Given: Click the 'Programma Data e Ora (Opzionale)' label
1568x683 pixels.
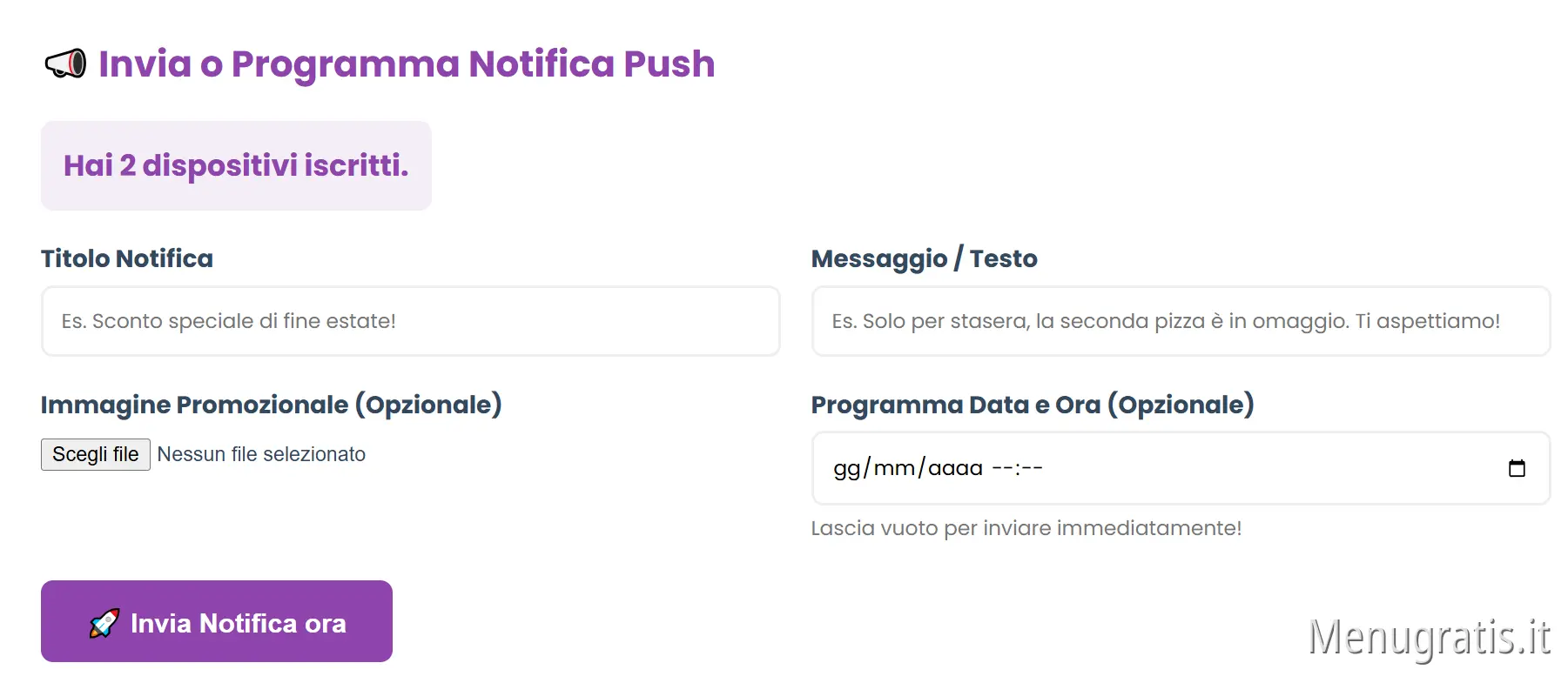Looking at the screenshot, I should tap(1032, 404).
